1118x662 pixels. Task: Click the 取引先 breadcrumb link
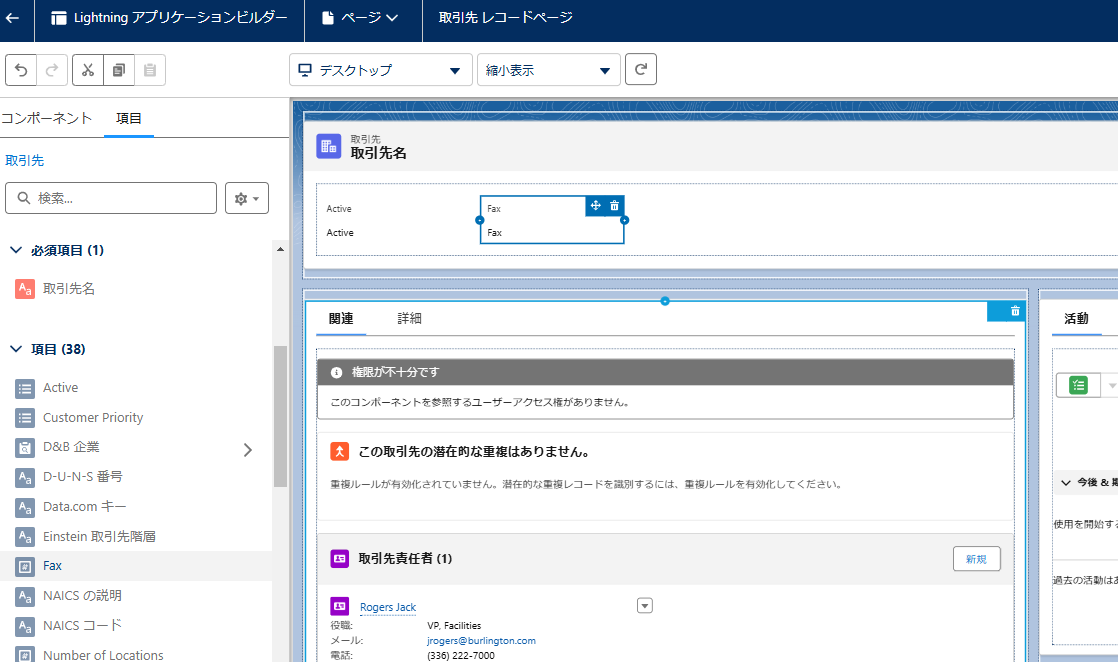24,161
